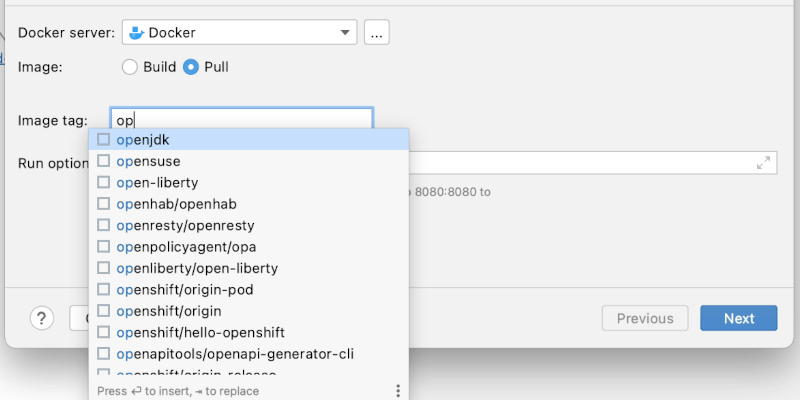Click the icon beside opensuse suggestion
The height and width of the screenshot is (400, 800).
[x=104, y=161]
